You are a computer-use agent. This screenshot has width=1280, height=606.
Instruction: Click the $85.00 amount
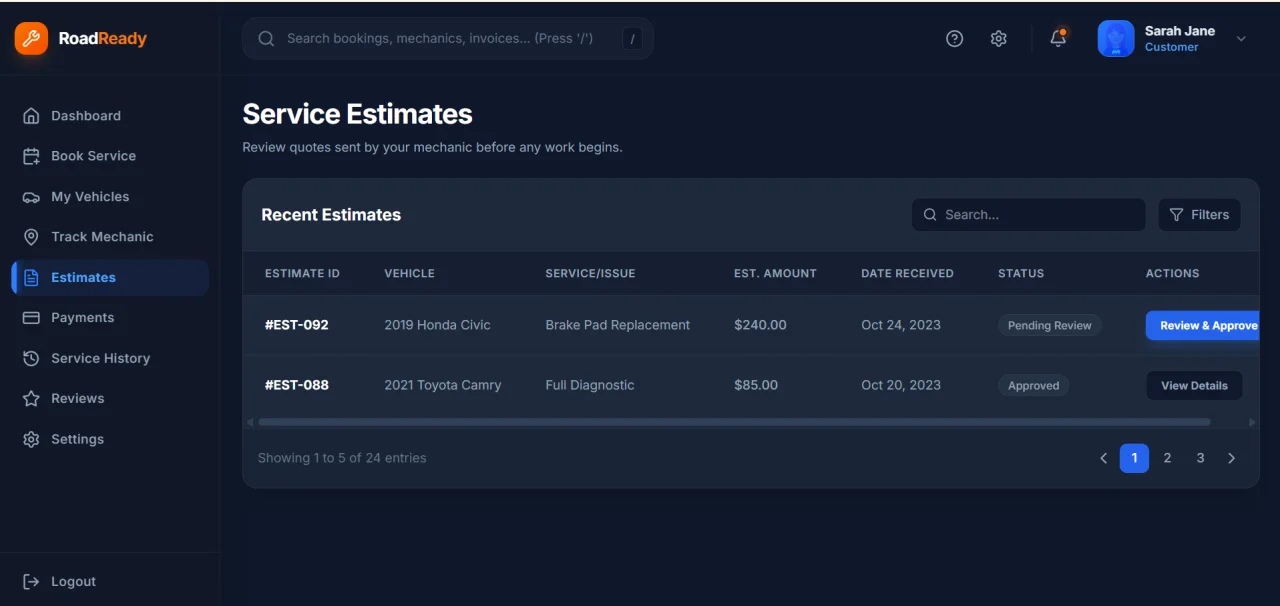(x=756, y=385)
